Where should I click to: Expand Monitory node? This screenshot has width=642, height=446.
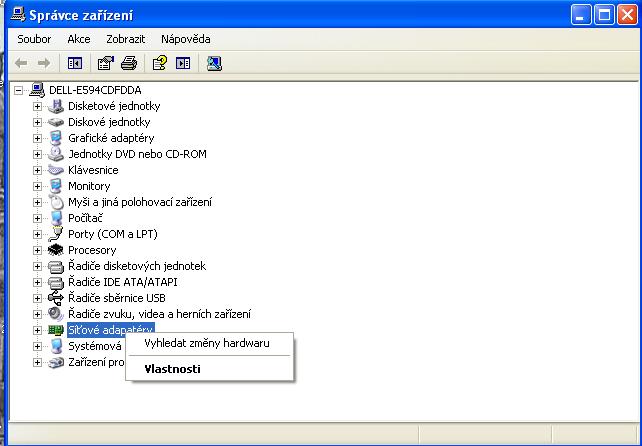pyautogui.click(x=37, y=186)
